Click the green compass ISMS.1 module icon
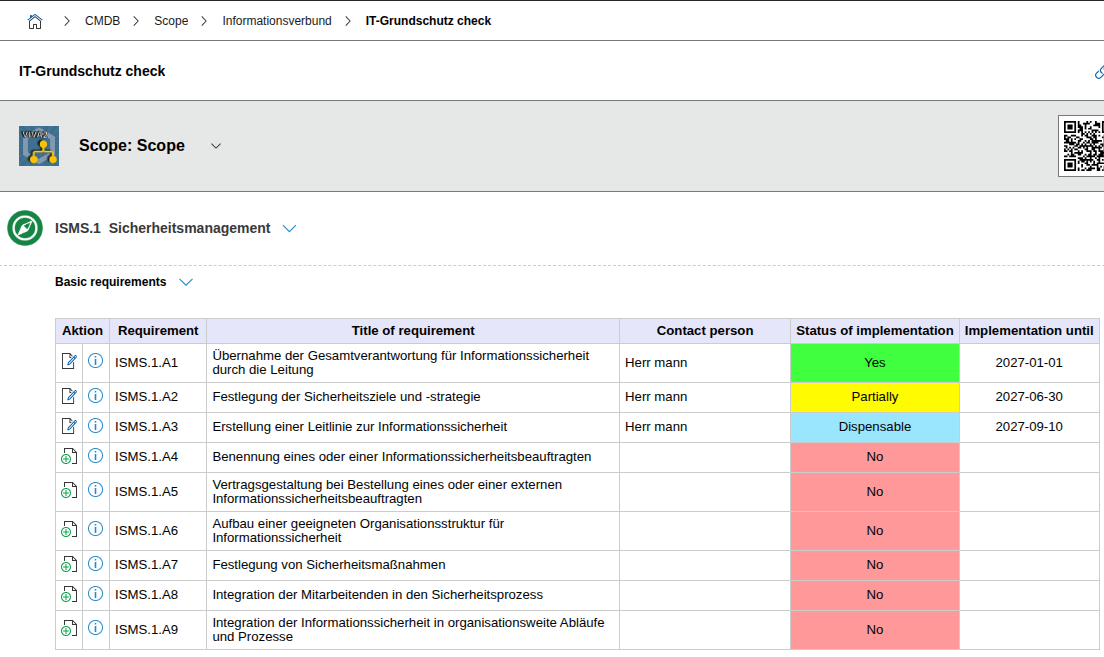The height and width of the screenshot is (657, 1104). tap(25, 228)
